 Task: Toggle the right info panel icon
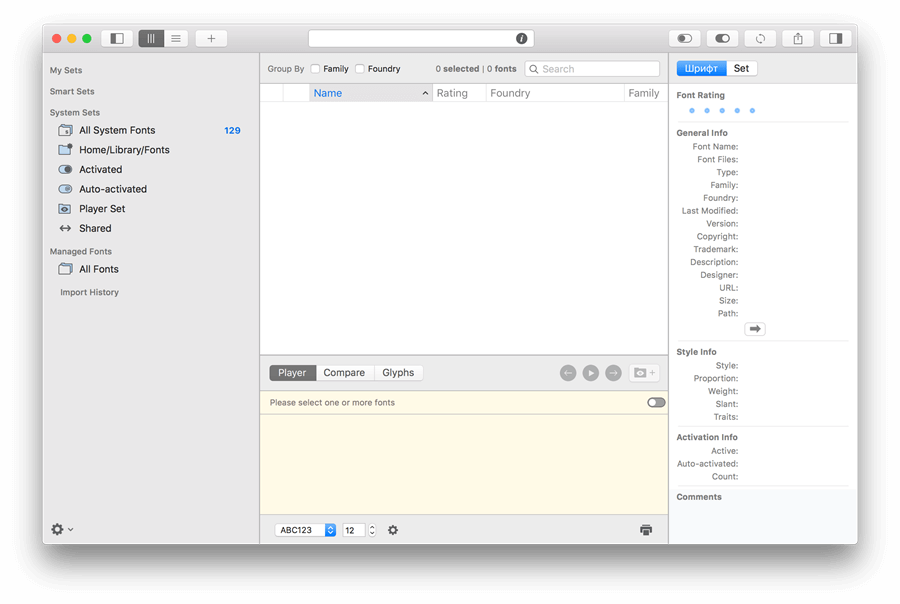pos(836,38)
